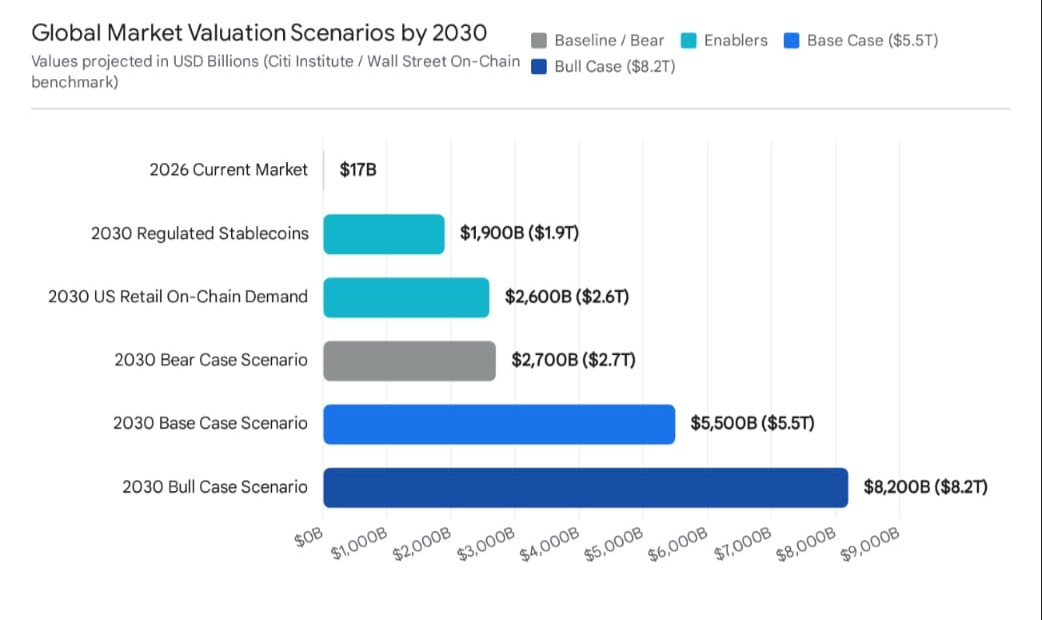Select the gray 2030 Bear Case Scenario bar
The height and width of the screenshot is (620, 1042).
click(x=409, y=361)
